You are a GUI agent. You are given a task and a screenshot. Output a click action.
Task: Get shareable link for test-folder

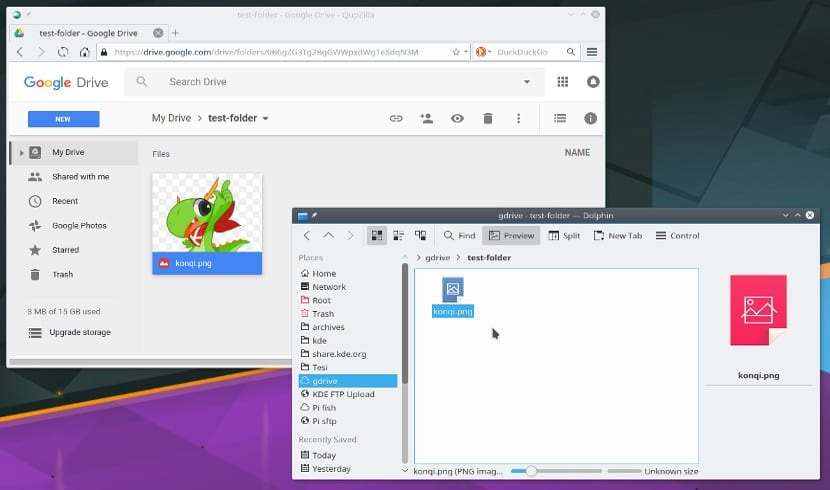click(396, 119)
